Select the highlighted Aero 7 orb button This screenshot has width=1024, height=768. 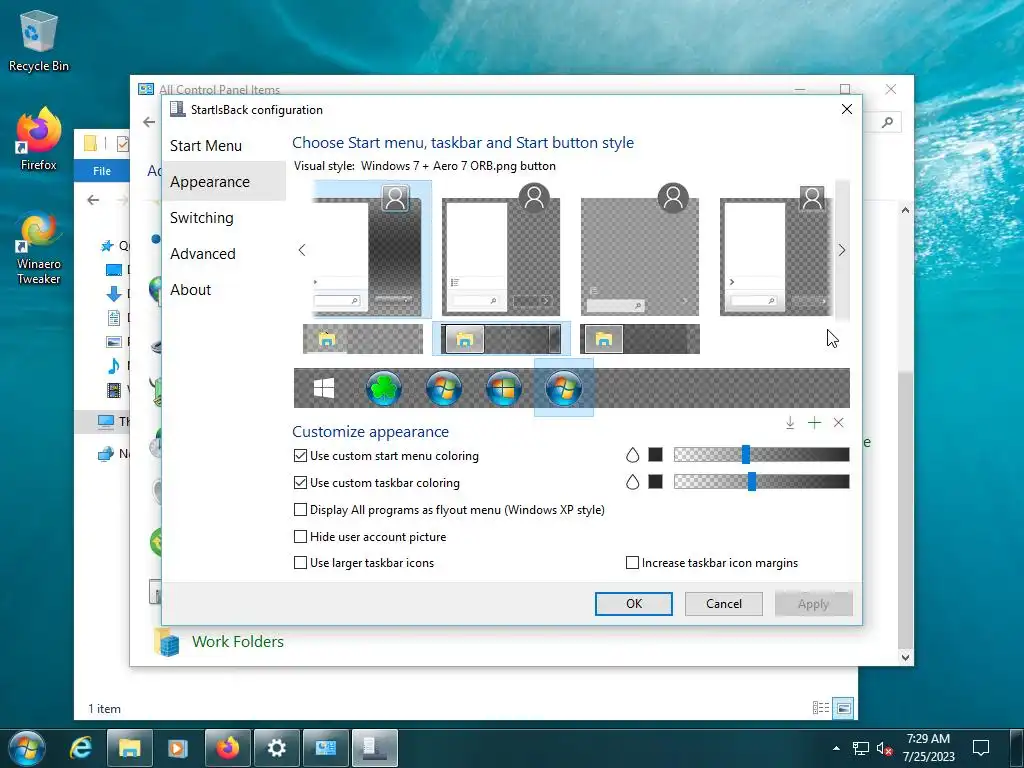(564, 388)
